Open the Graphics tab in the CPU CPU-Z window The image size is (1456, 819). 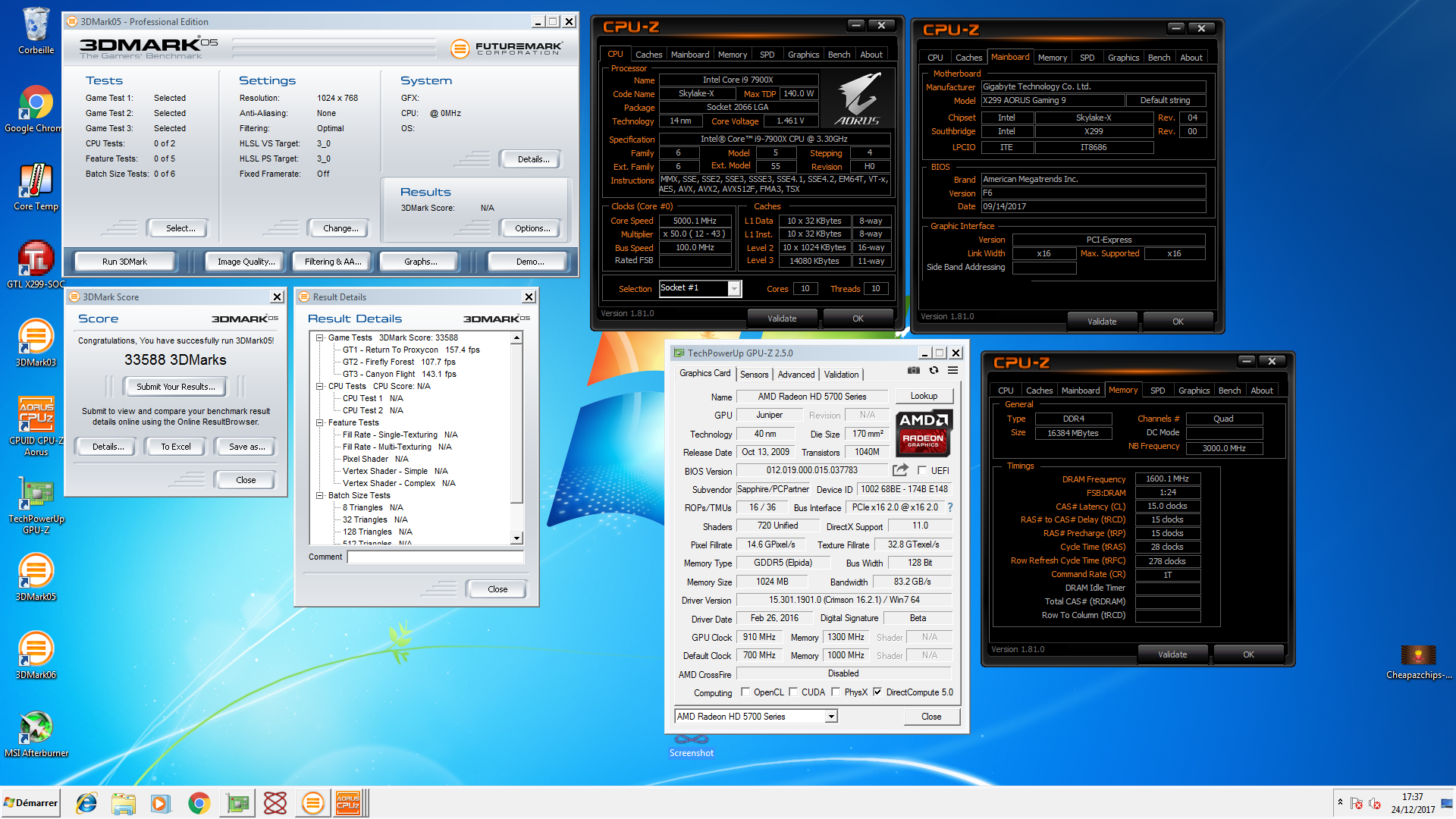803,55
